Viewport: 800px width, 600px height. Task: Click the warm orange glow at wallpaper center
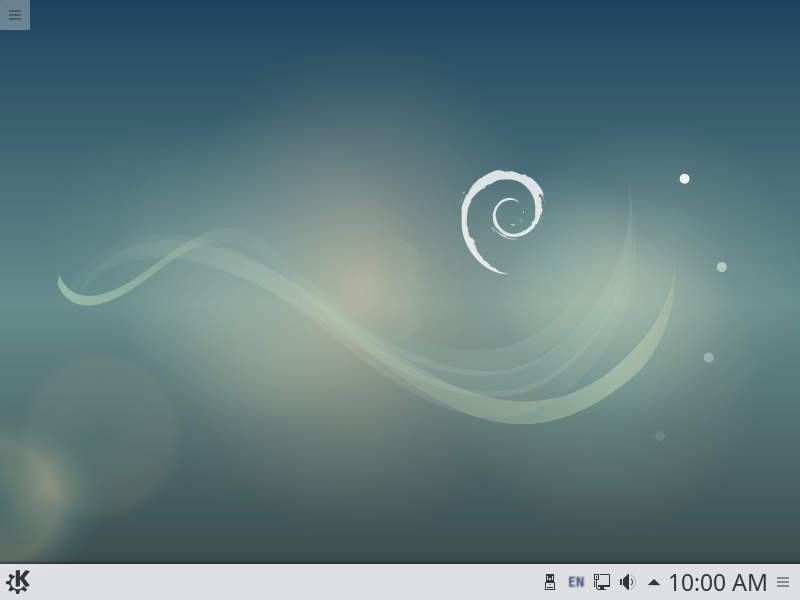pos(365,285)
